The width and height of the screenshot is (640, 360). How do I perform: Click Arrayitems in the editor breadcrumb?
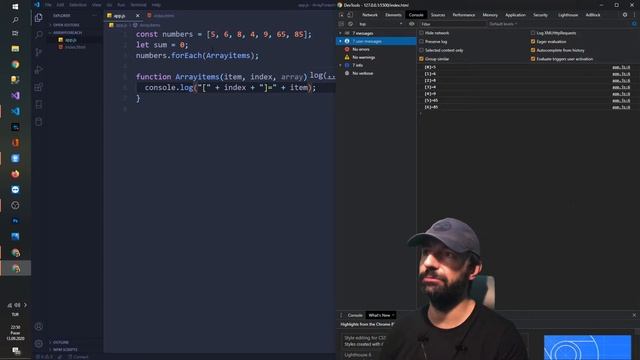pos(150,25)
